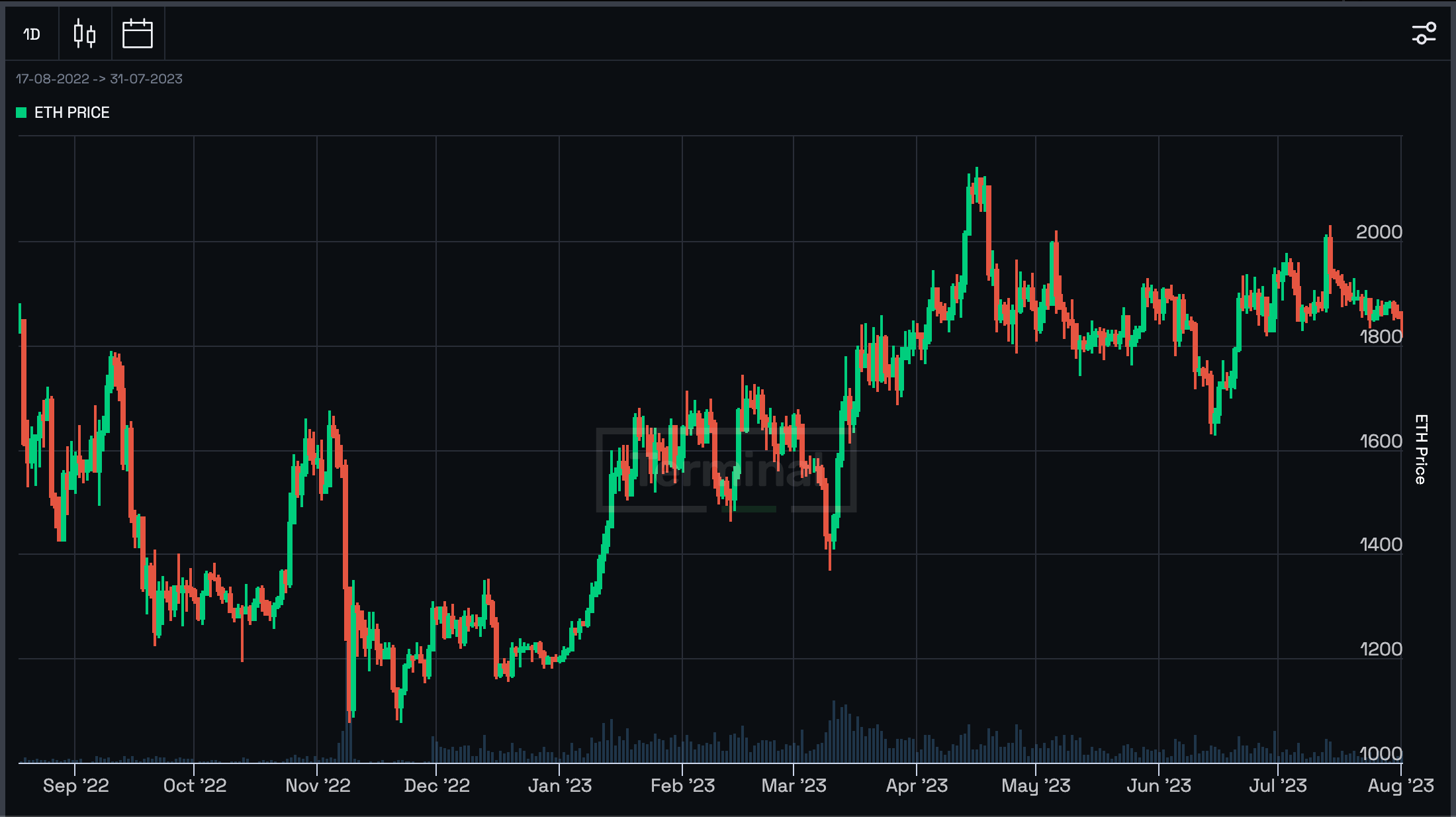Click the 1400 price axis label
The image size is (1456, 817).
(x=1381, y=545)
